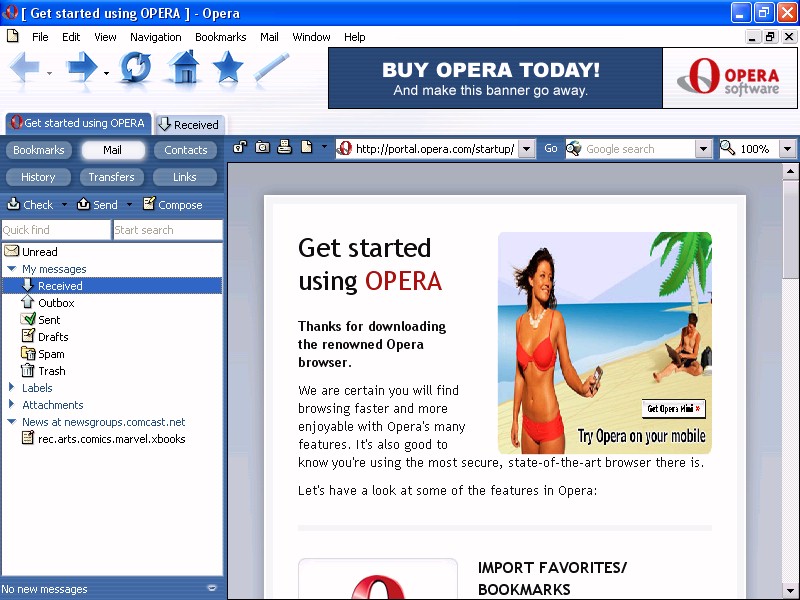The image size is (800, 600).
Task: Click the Outbox up-arrow icon
Action: pos(28,302)
